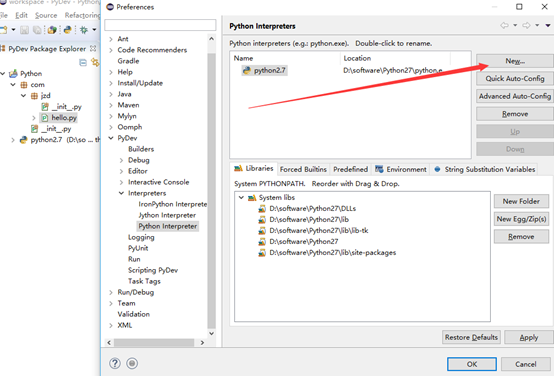Select python2.7 interpreter row
This screenshot has width=554, height=376.
[265, 70]
